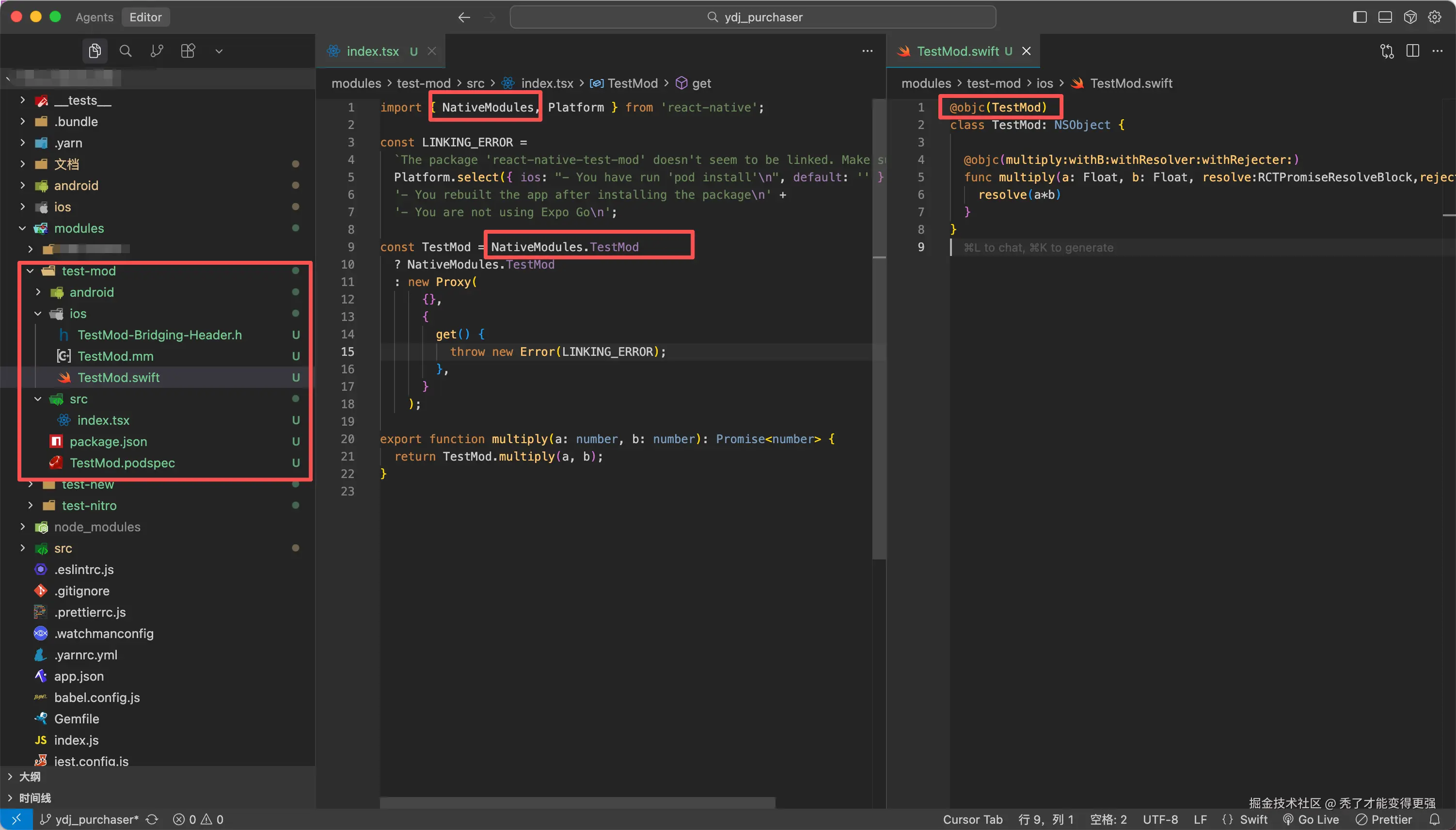Click the split editor right icon
Viewport: 1456px width, 830px height.
tap(1412, 51)
